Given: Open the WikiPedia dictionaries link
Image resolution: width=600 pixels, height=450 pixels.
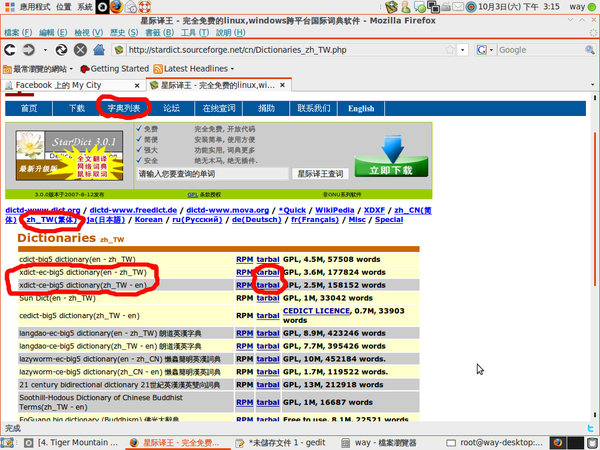Looking at the screenshot, I should pyautogui.click(x=334, y=210).
